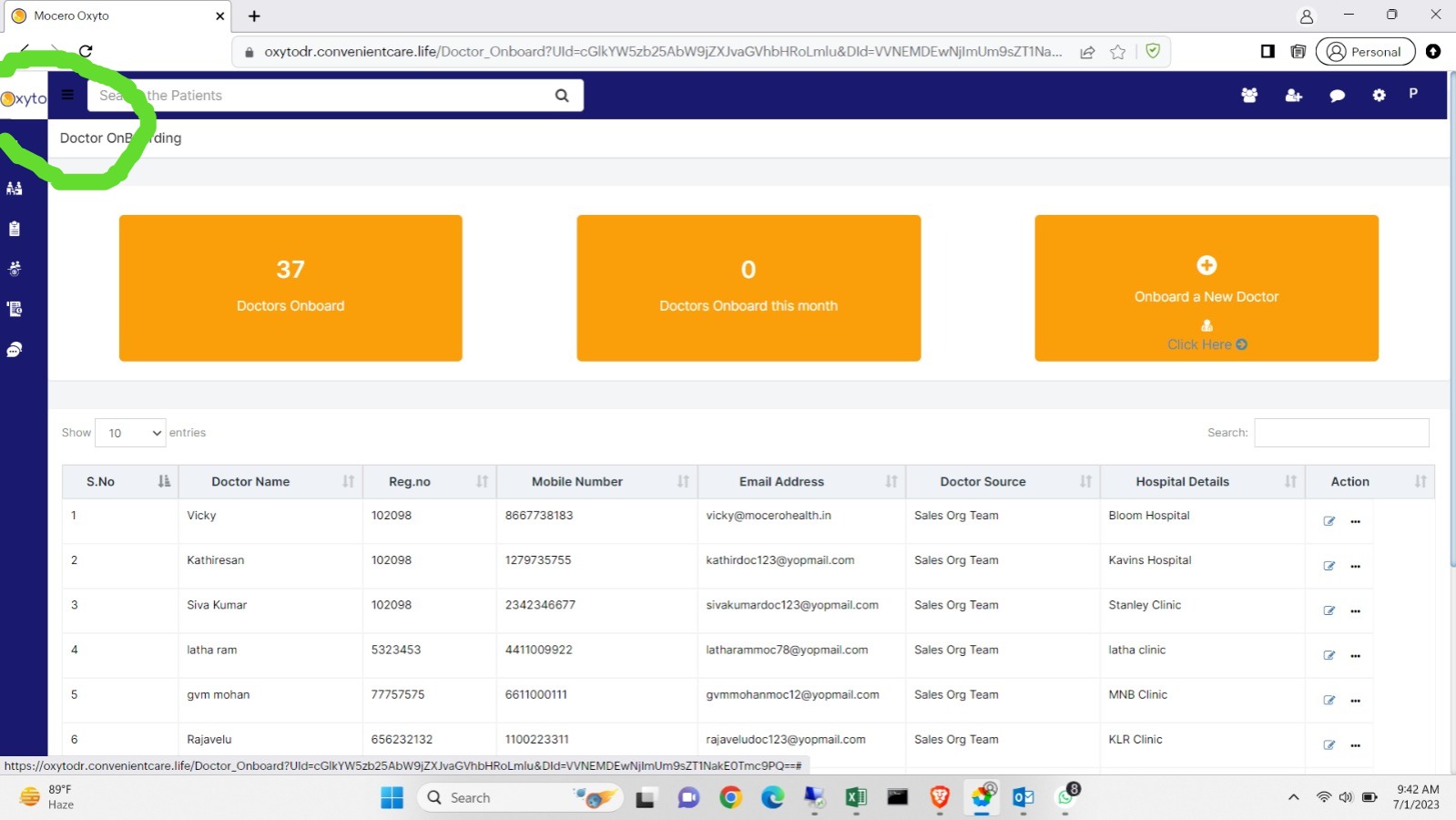
Task: Expand the Show entries dropdown
Action: tap(131, 433)
